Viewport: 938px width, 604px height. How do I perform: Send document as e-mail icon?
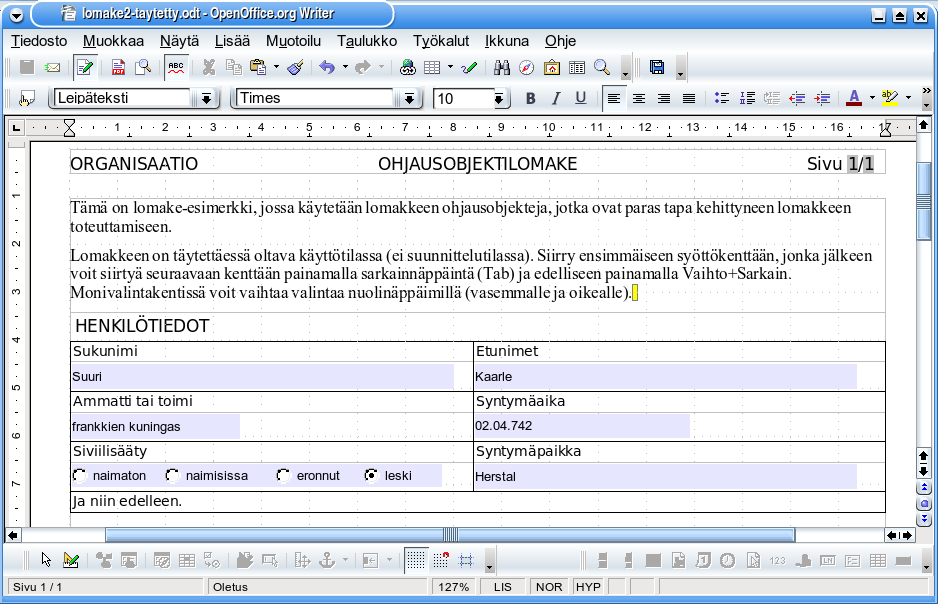tap(53, 68)
